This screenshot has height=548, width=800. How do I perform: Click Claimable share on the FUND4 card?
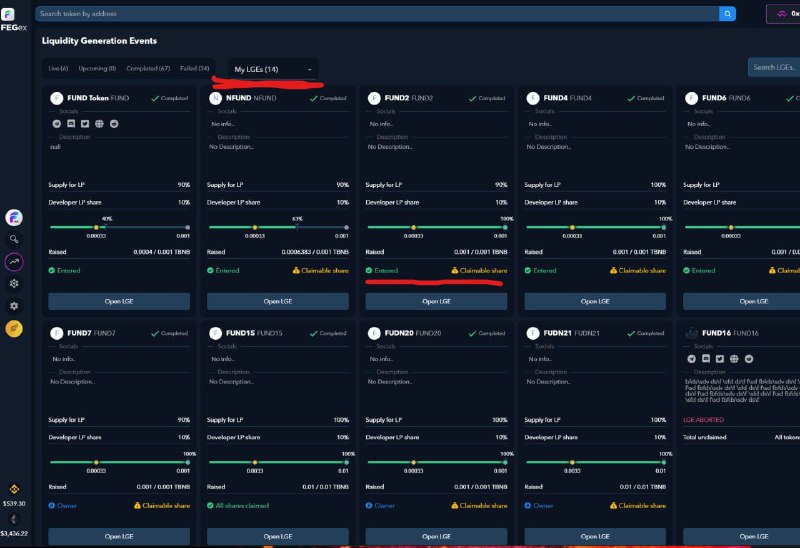pyautogui.click(x=638, y=270)
